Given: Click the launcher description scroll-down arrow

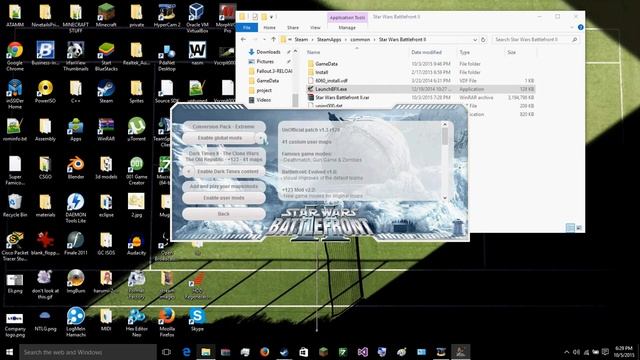Looking at the screenshot, I should 445,198.
